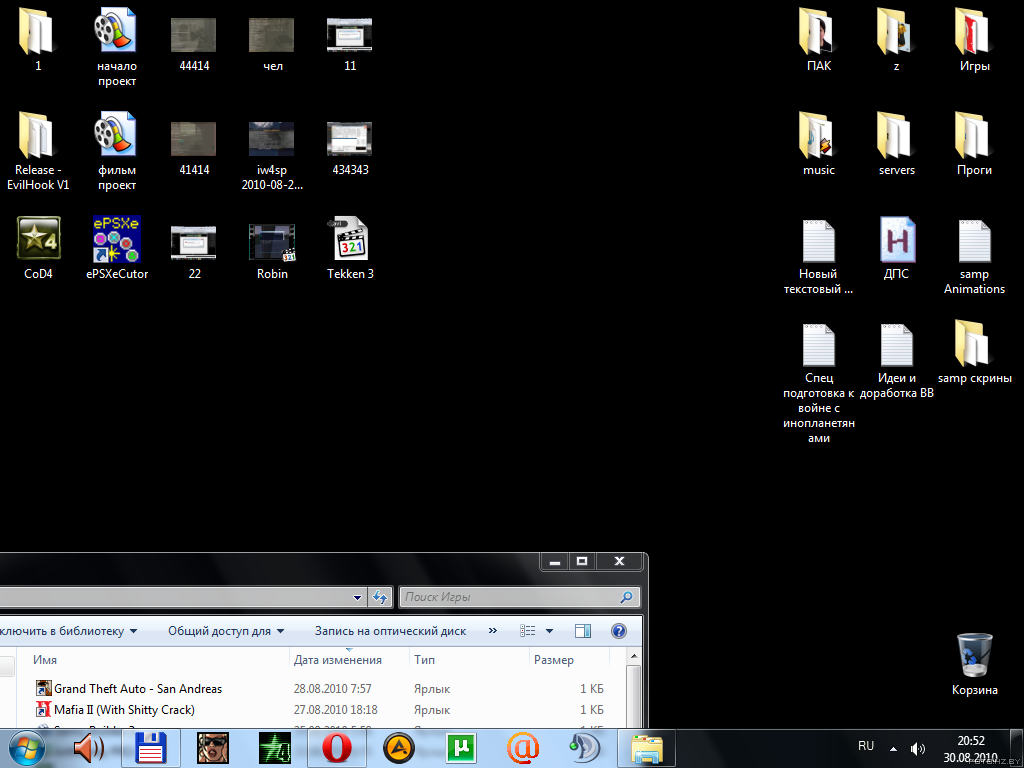Open the music folder

[817, 135]
